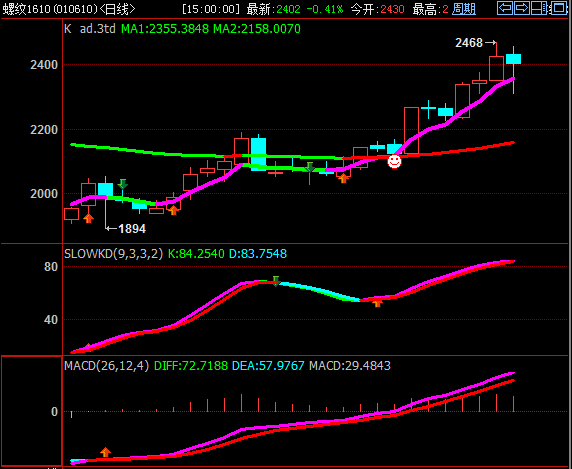Click the K:84.2540 value
Viewport: 572px width, 469px height.
[x=196, y=253]
